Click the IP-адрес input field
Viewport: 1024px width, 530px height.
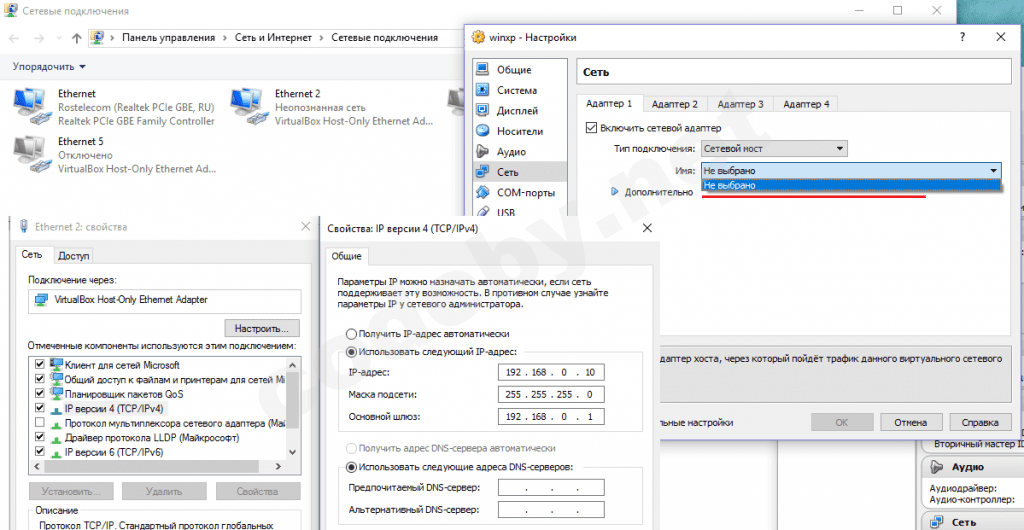pos(550,372)
